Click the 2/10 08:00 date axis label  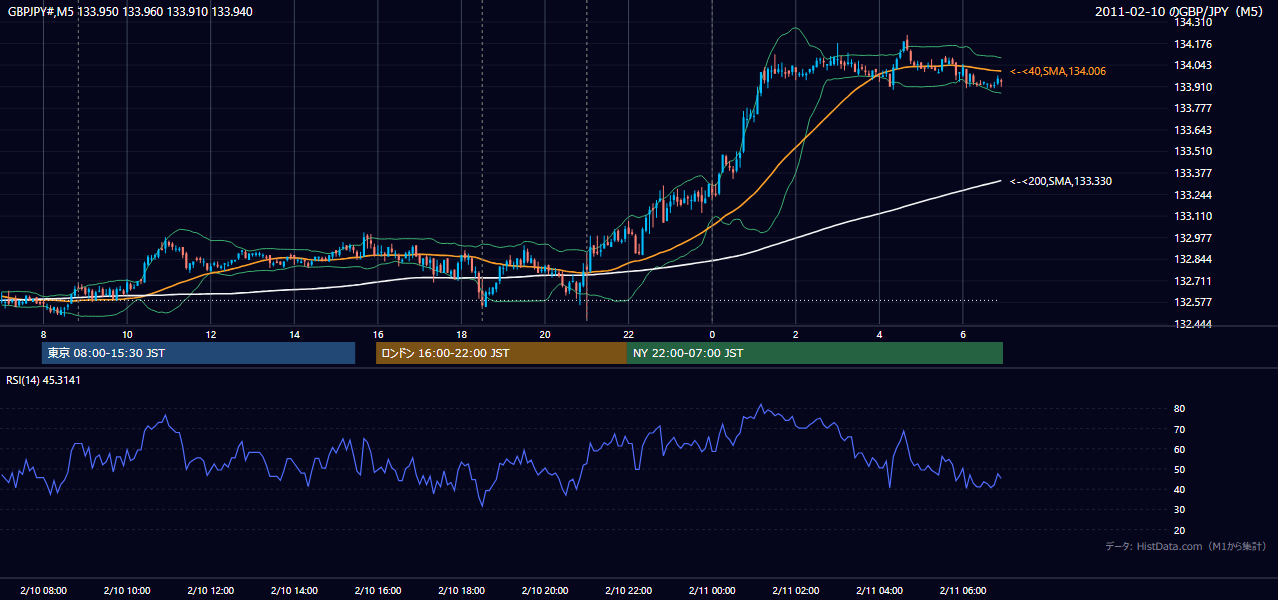(44, 591)
